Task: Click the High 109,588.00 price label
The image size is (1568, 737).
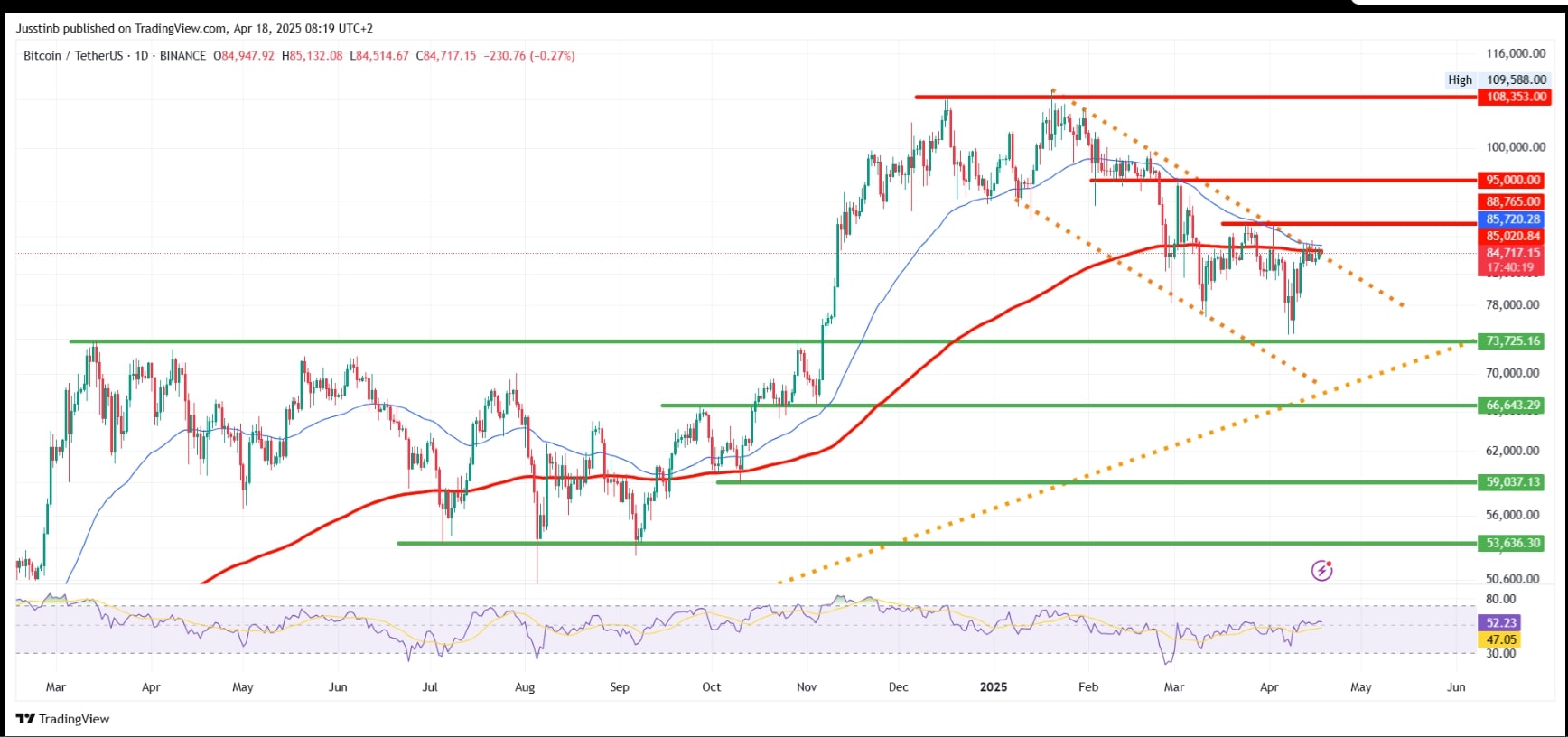Action: pyautogui.click(x=1497, y=79)
